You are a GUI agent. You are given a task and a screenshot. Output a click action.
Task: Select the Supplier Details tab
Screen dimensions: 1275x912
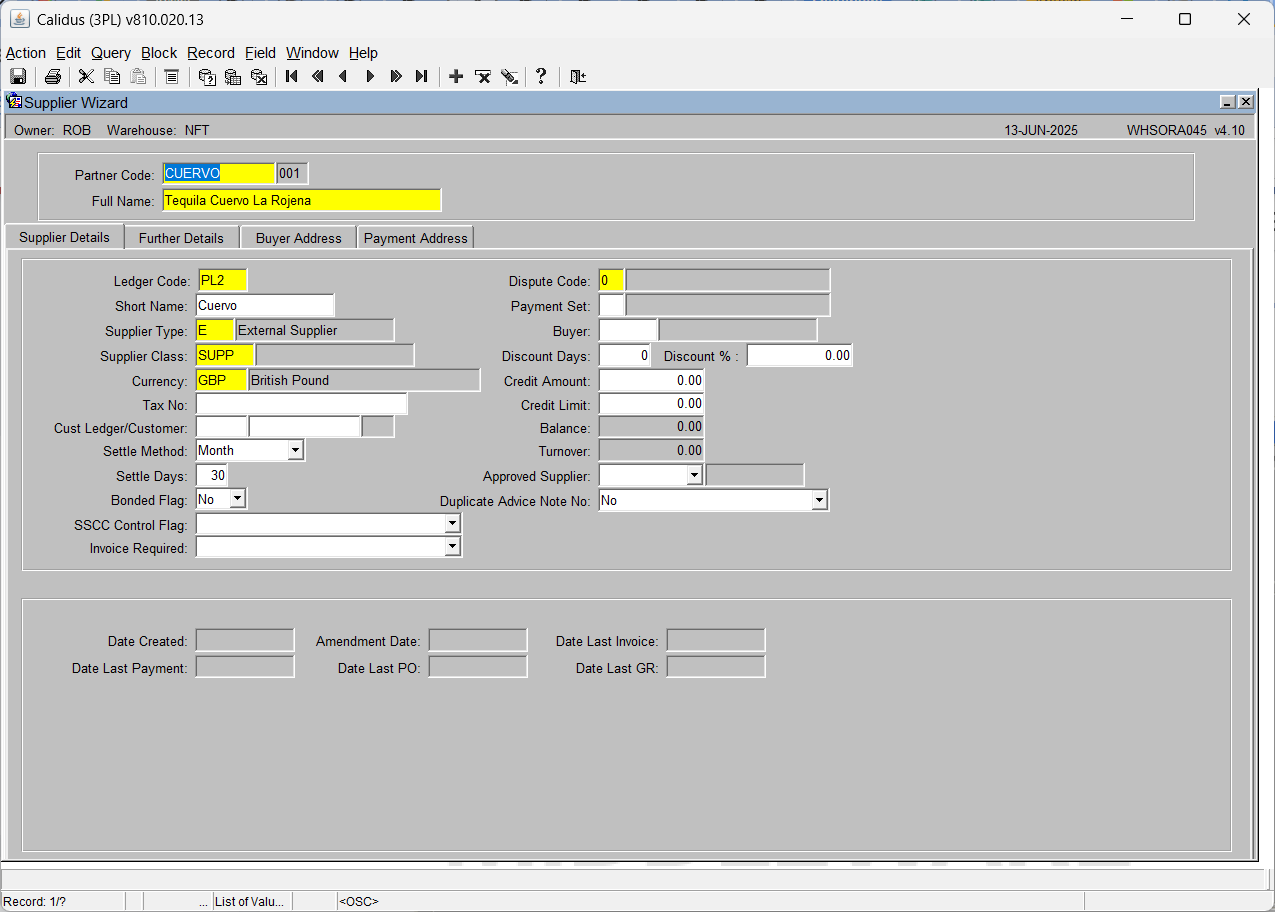point(64,237)
